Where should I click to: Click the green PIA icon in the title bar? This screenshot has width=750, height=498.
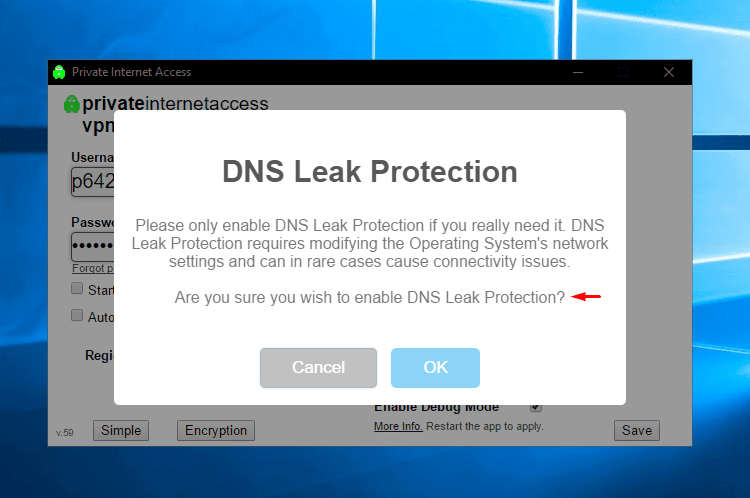pyautogui.click(x=59, y=72)
